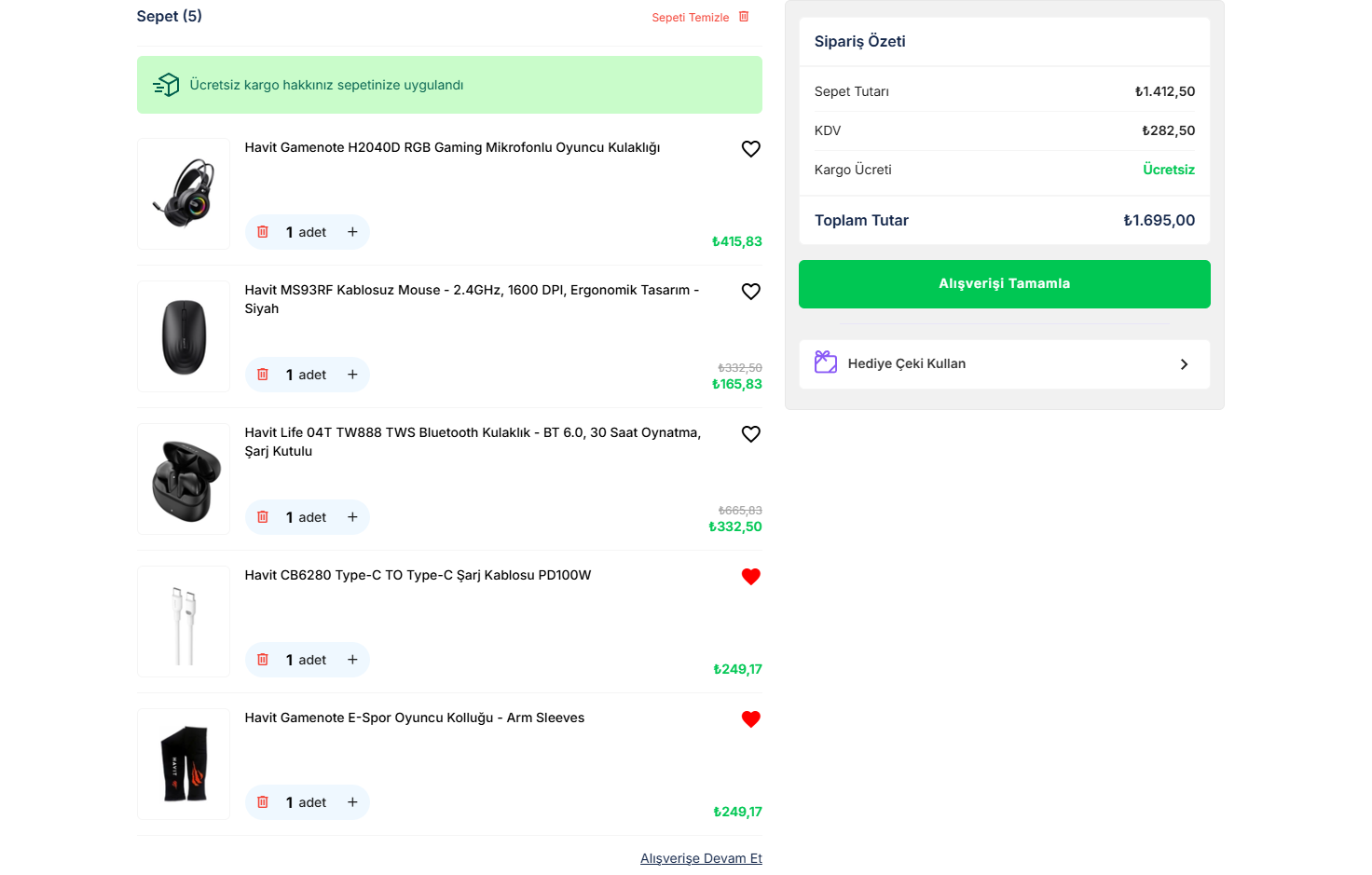Add one more TW888 Bluetooth earbuds
The height and width of the screenshot is (875, 1372).
(352, 517)
